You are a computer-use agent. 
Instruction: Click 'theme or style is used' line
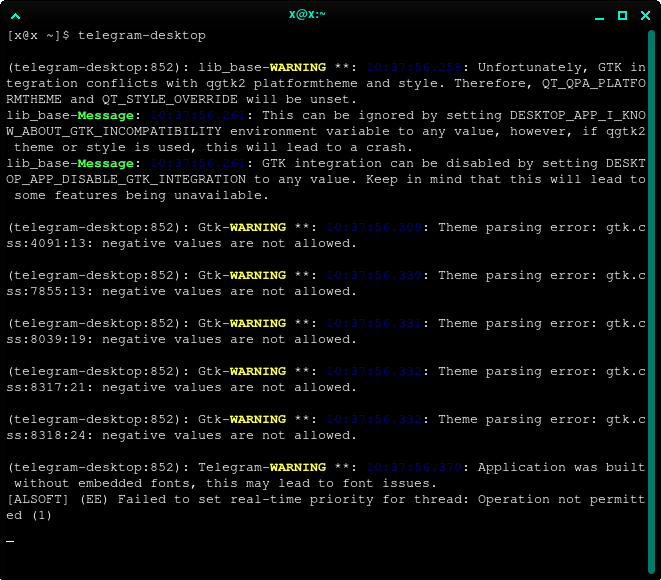pyautogui.click(x=213, y=148)
